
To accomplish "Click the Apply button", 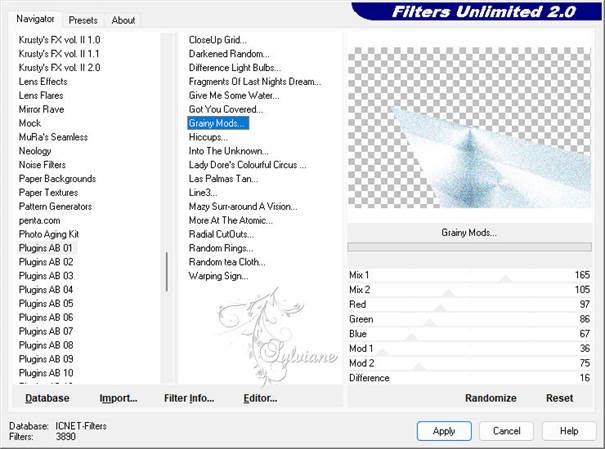I will point(444,431).
